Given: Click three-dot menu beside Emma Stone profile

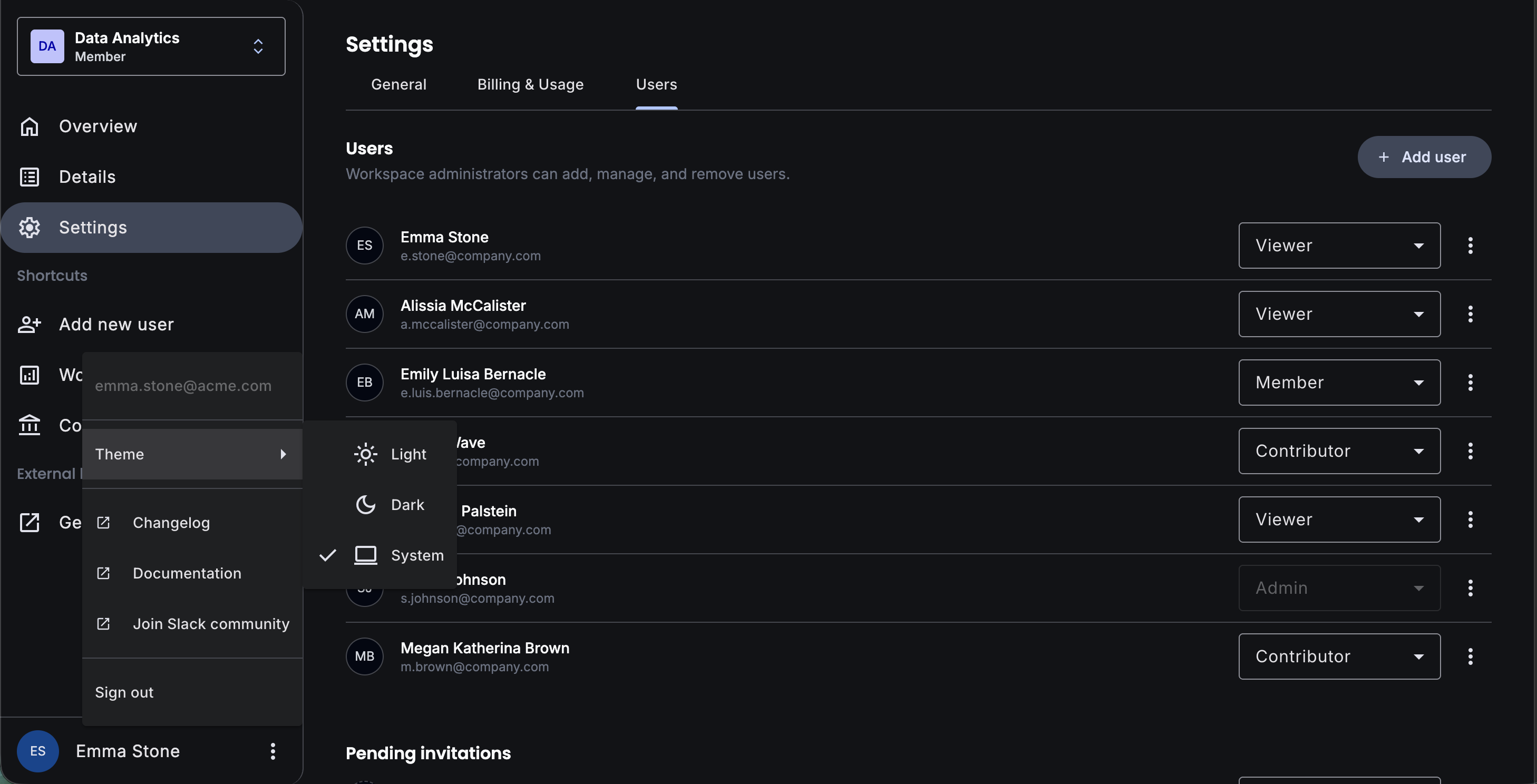Looking at the screenshot, I should [273, 751].
